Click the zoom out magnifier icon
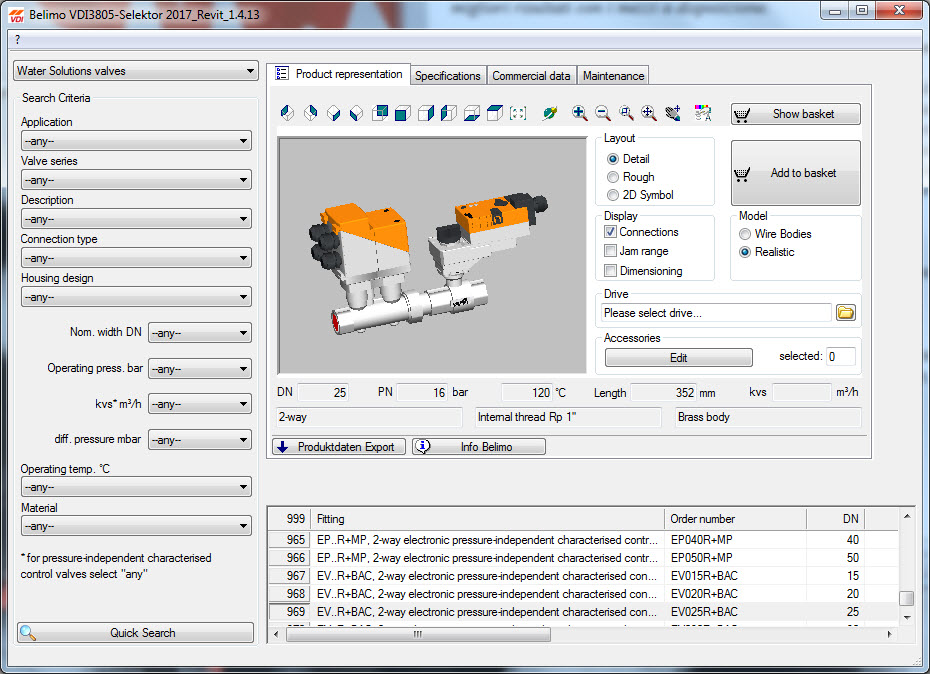The image size is (930, 674). pyautogui.click(x=603, y=114)
